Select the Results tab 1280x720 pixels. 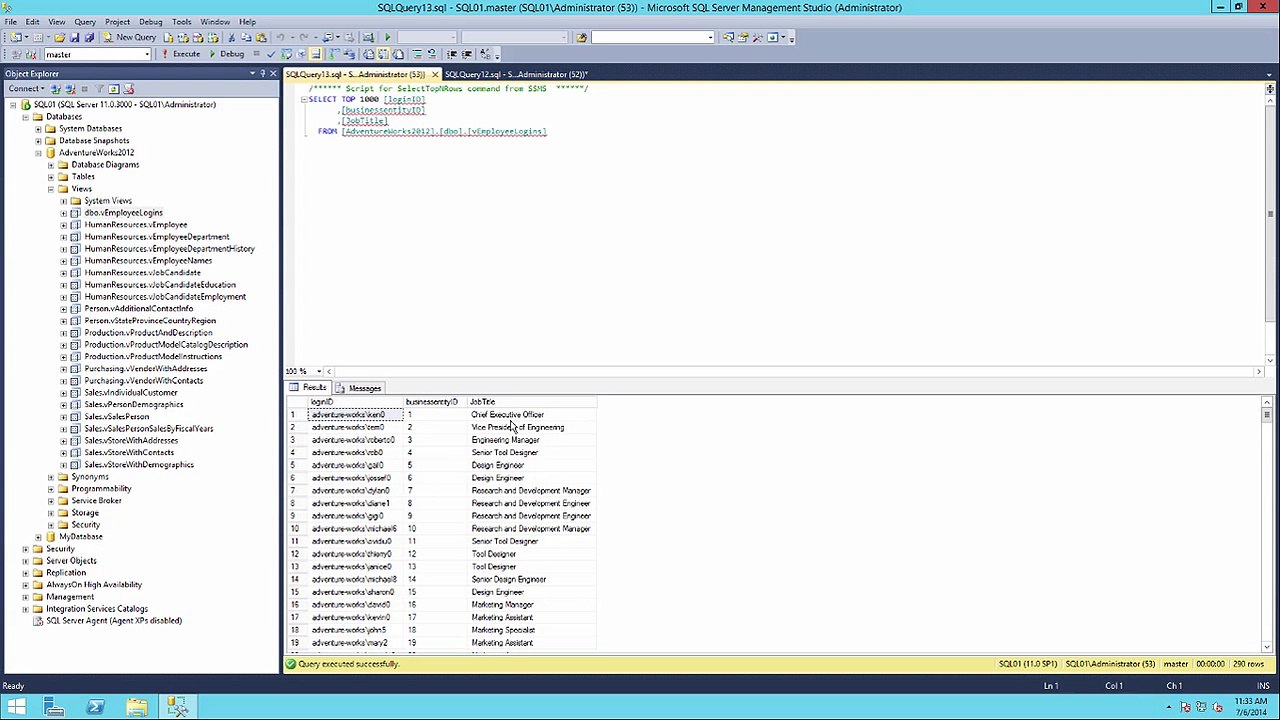click(308, 388)
